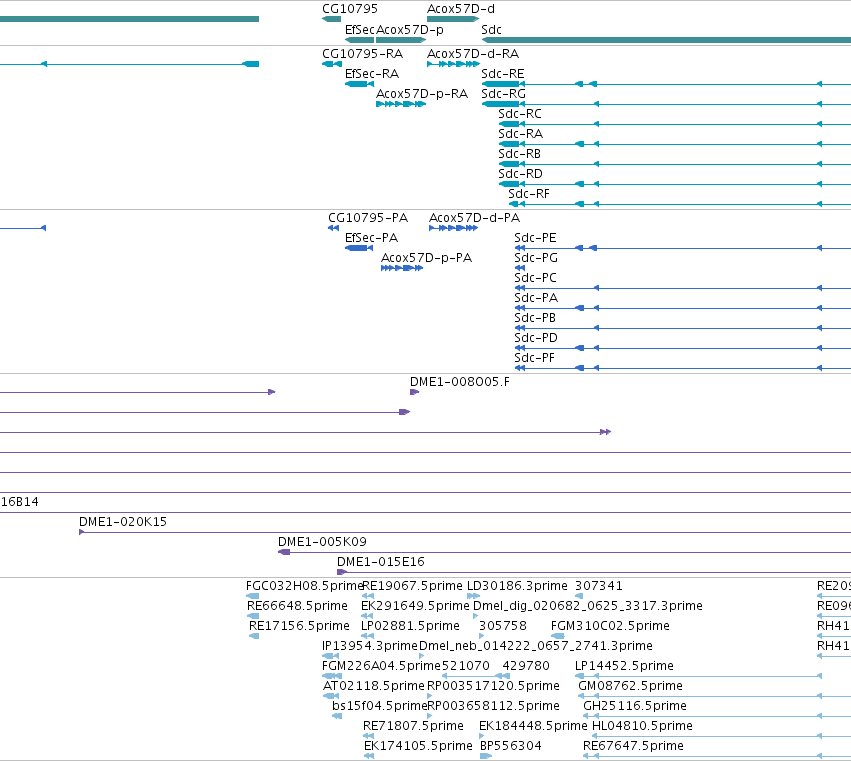The height and width of the screenshot is (761, 851).
Task: Select the Sdc-PB protein label
Action: pyautogui.click(x=535, y=318)
